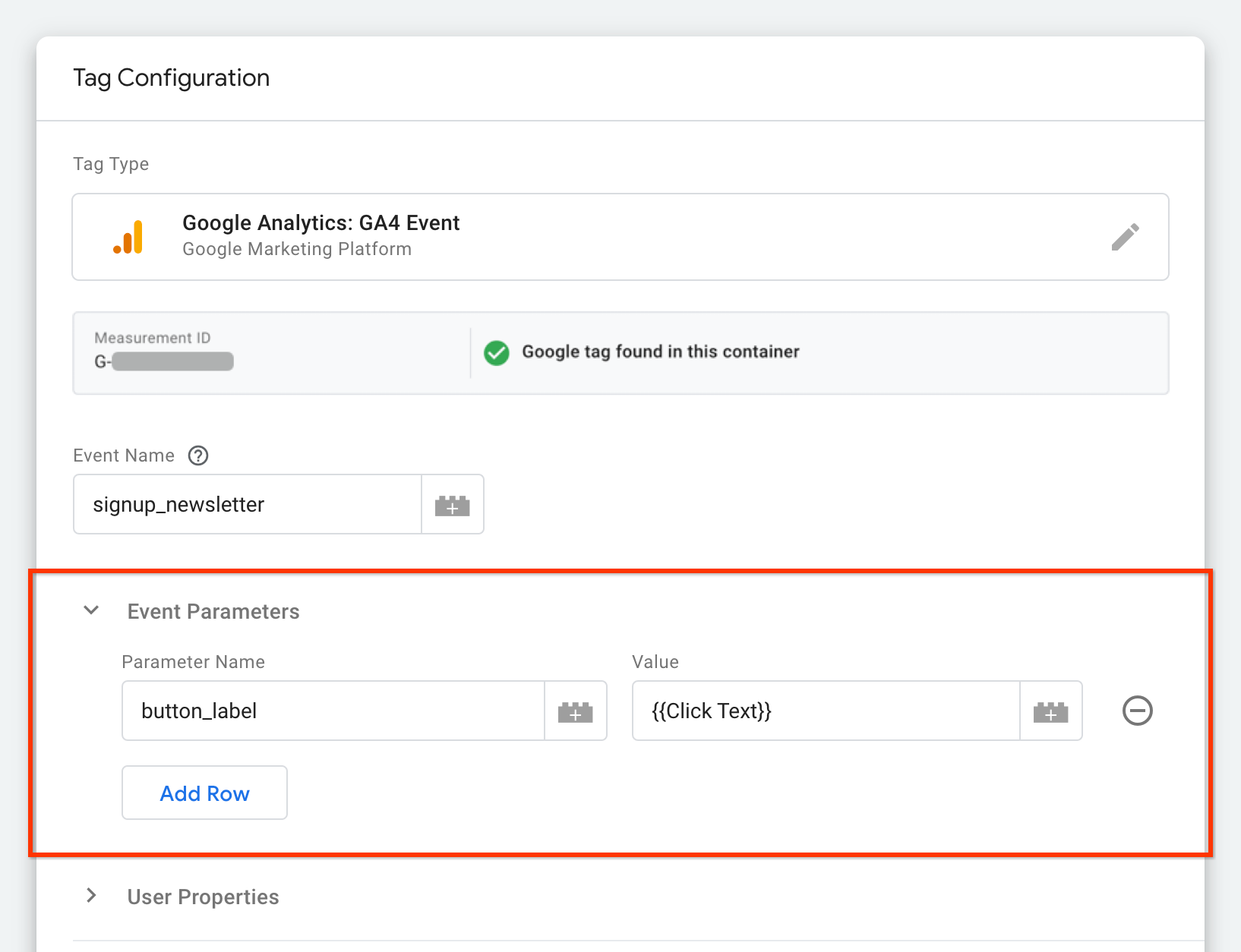
Task: Click the Google Analytics bar chart logo
Action: (x=128, y=237)
